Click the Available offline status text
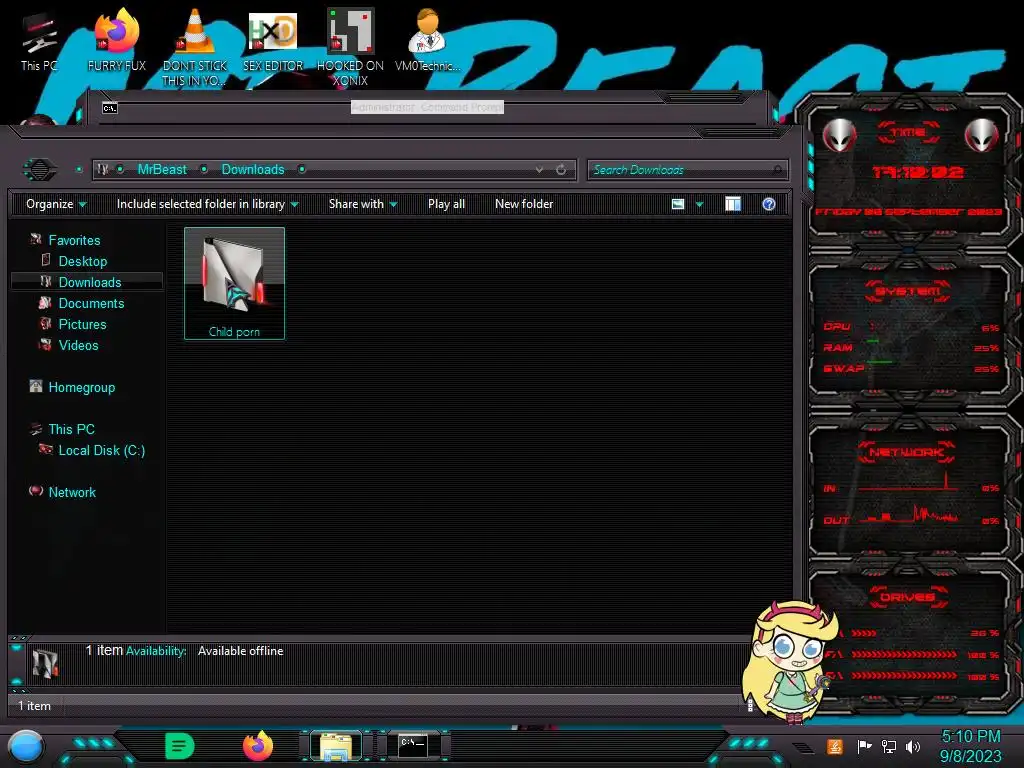This screenshot has width=1024, height=768. pos(240,651)
